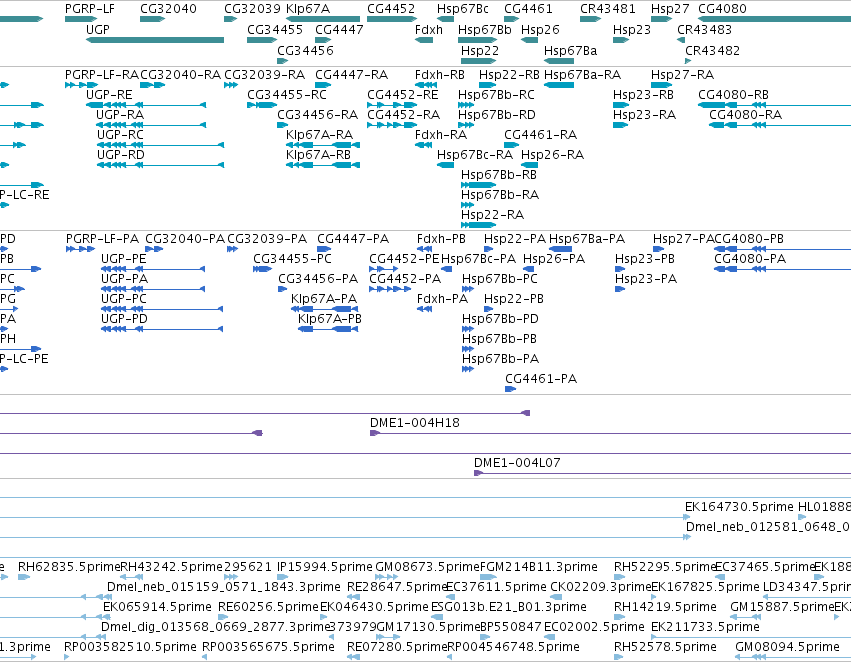Click the UGP-PE protein label
This screenshot has height=662, width=851.
pos(124,259)
